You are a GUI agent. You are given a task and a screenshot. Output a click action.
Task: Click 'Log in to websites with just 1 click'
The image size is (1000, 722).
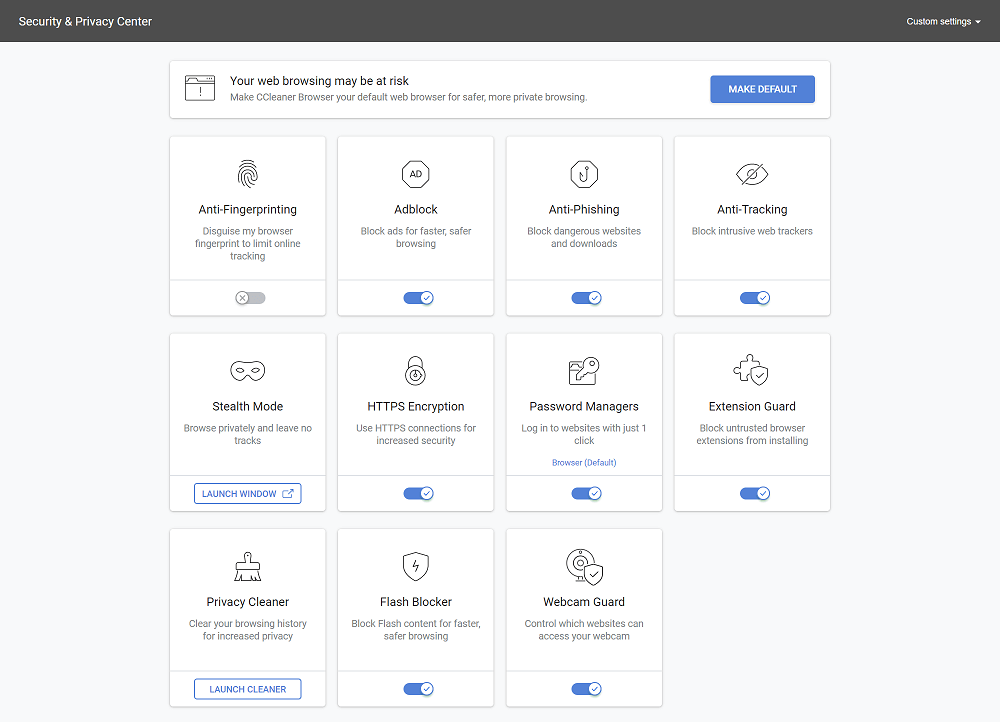click(584, 434)
